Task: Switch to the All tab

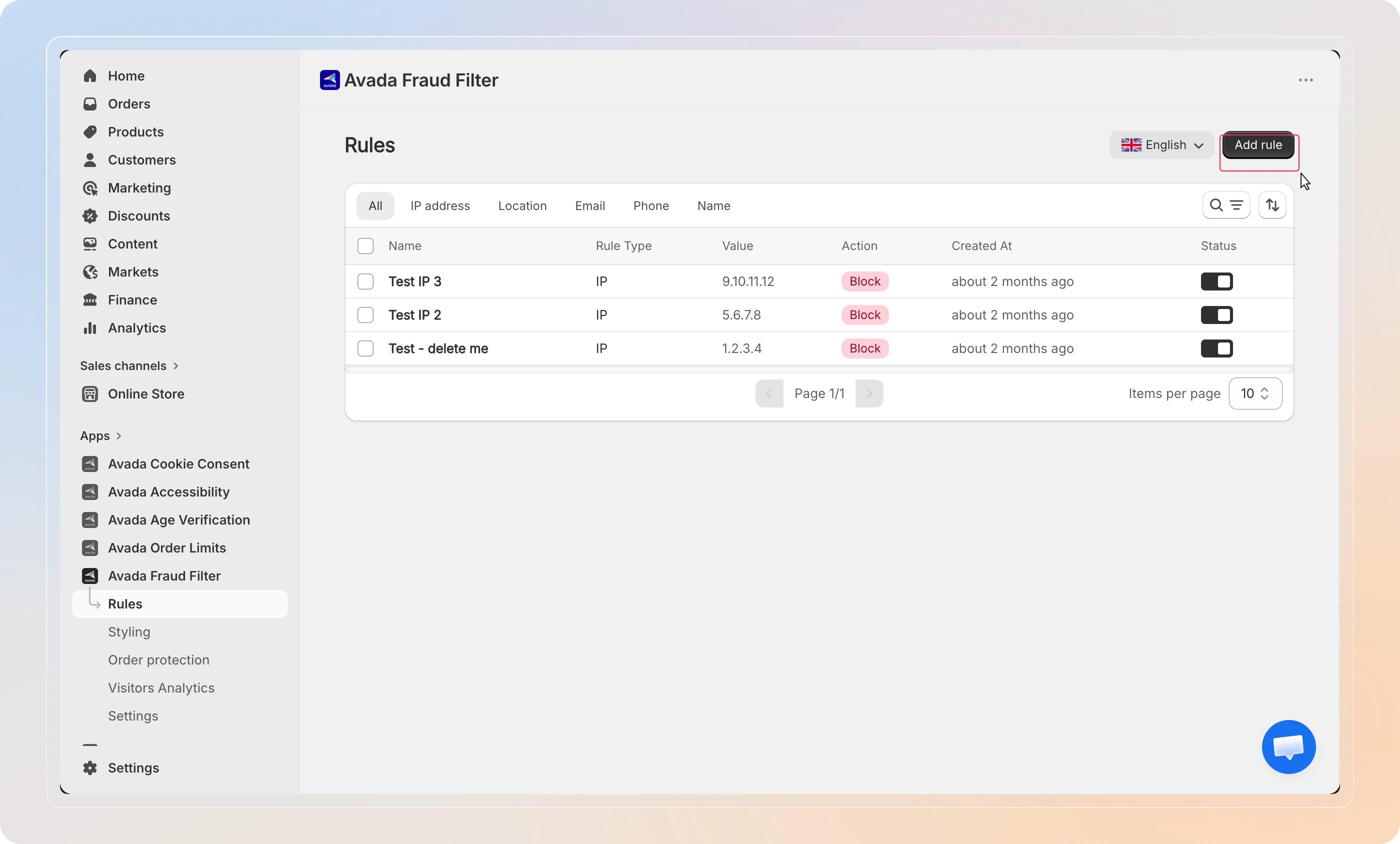Action: (375, 205)
